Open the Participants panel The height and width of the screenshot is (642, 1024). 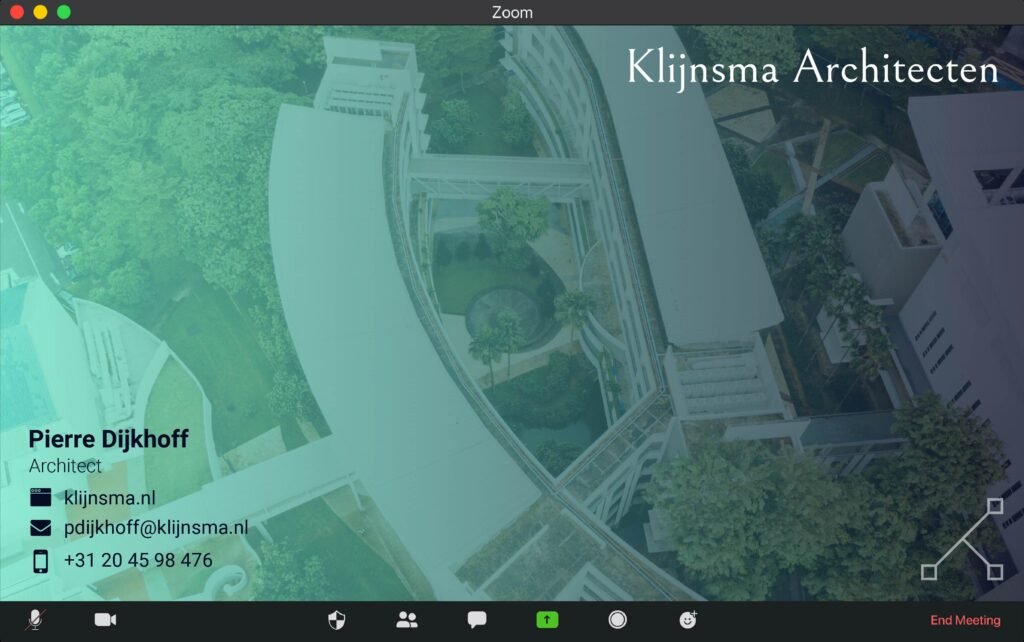coord(407,620)
